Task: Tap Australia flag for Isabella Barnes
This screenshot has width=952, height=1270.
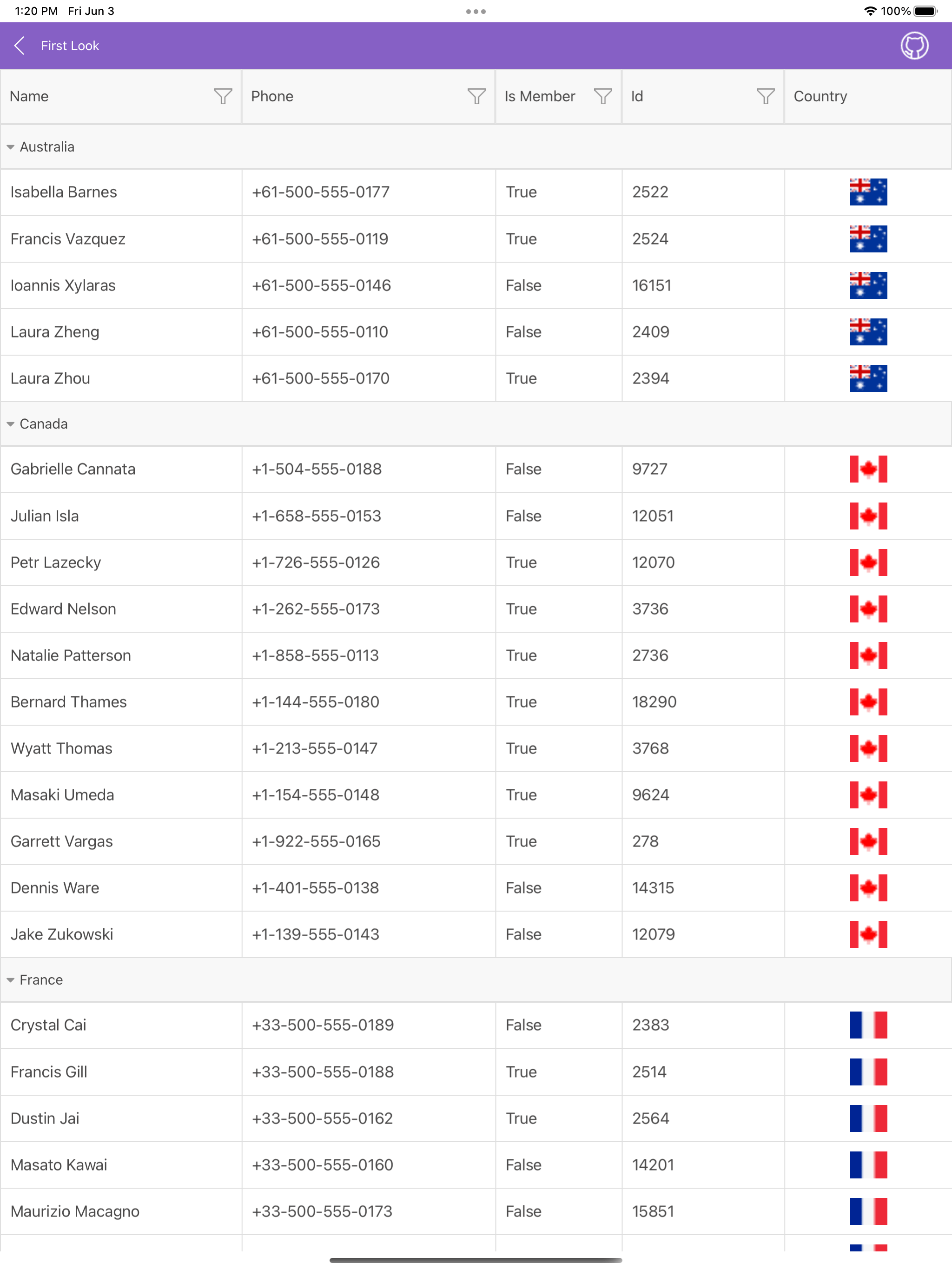Action: tap(867, 192)
